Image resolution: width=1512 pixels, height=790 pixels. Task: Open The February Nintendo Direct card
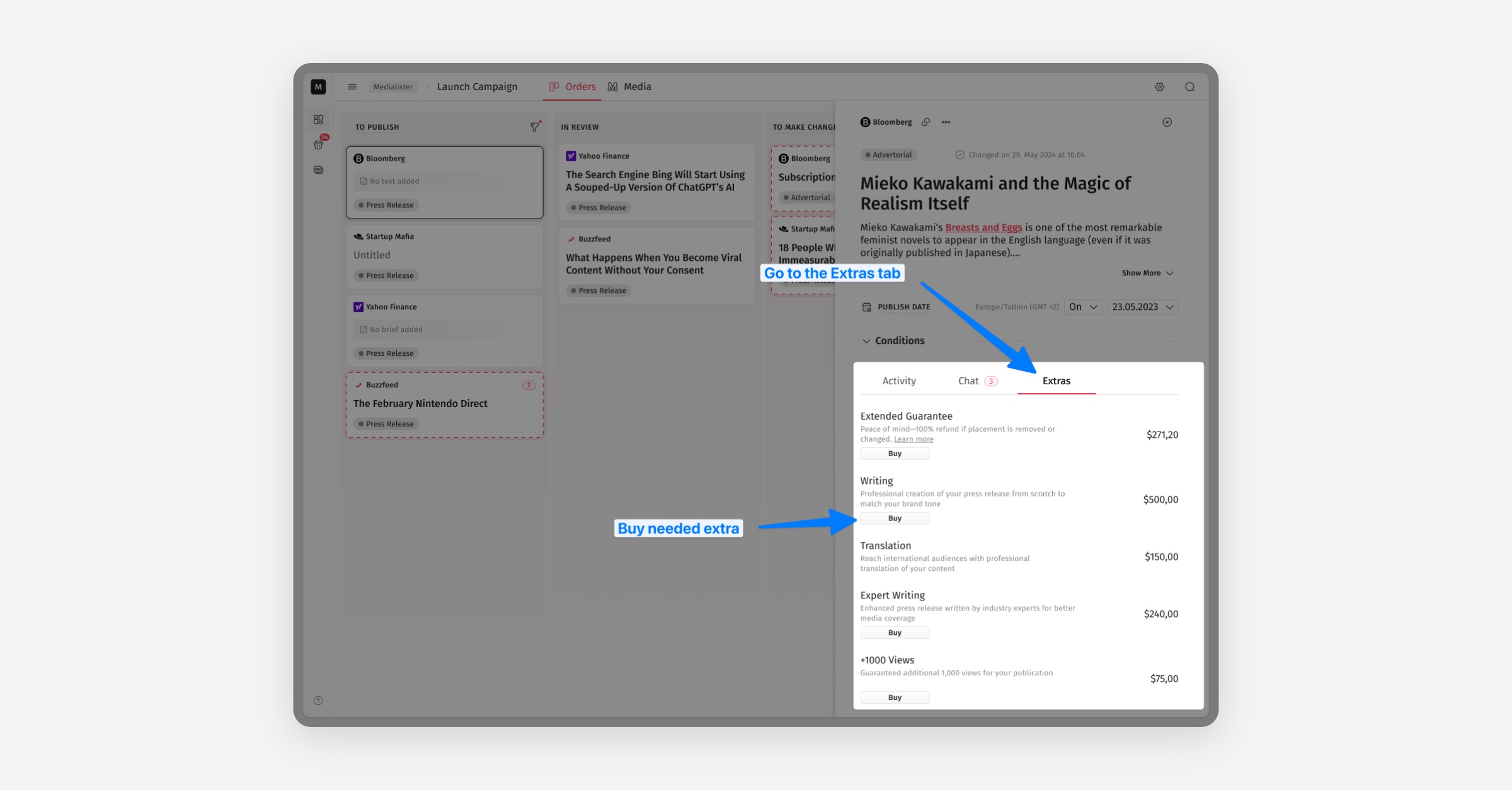[420, 403]
